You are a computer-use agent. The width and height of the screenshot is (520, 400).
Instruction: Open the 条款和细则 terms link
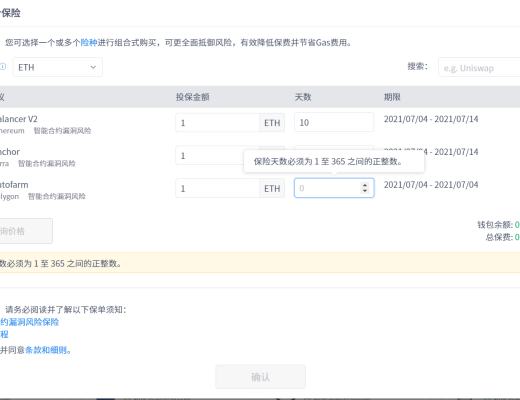click(x=46, y=350)
